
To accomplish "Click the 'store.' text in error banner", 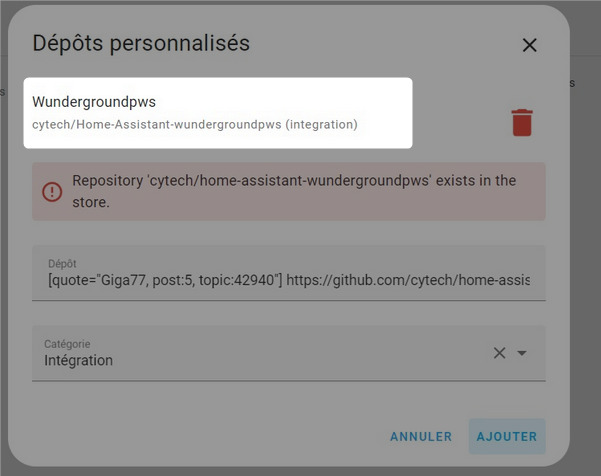I will tap(91, 202).
